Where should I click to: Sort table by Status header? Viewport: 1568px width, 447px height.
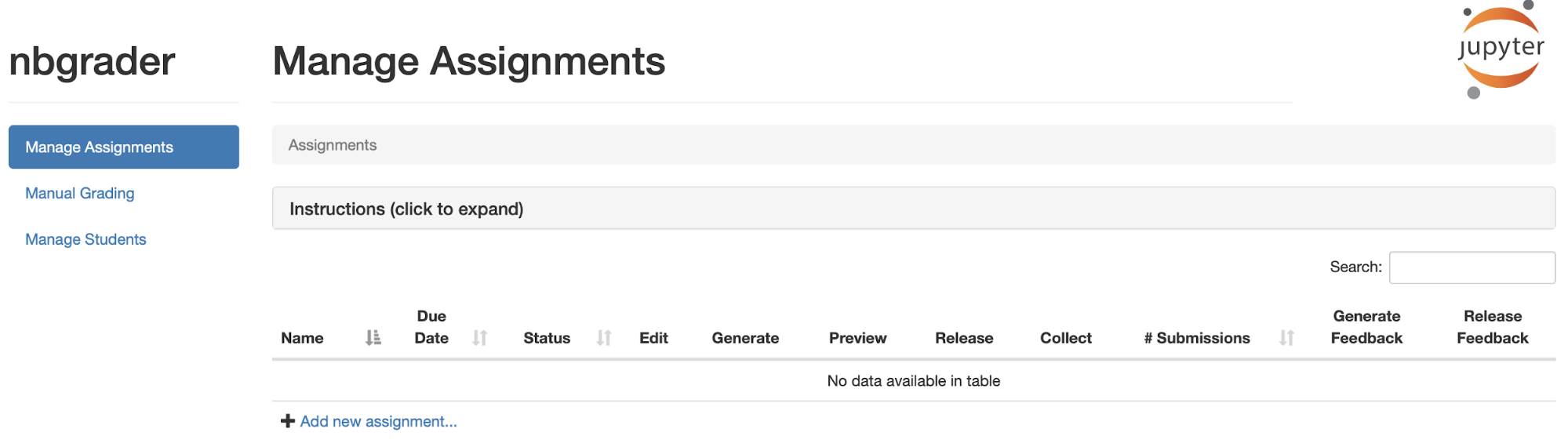(x=547, y=338)
